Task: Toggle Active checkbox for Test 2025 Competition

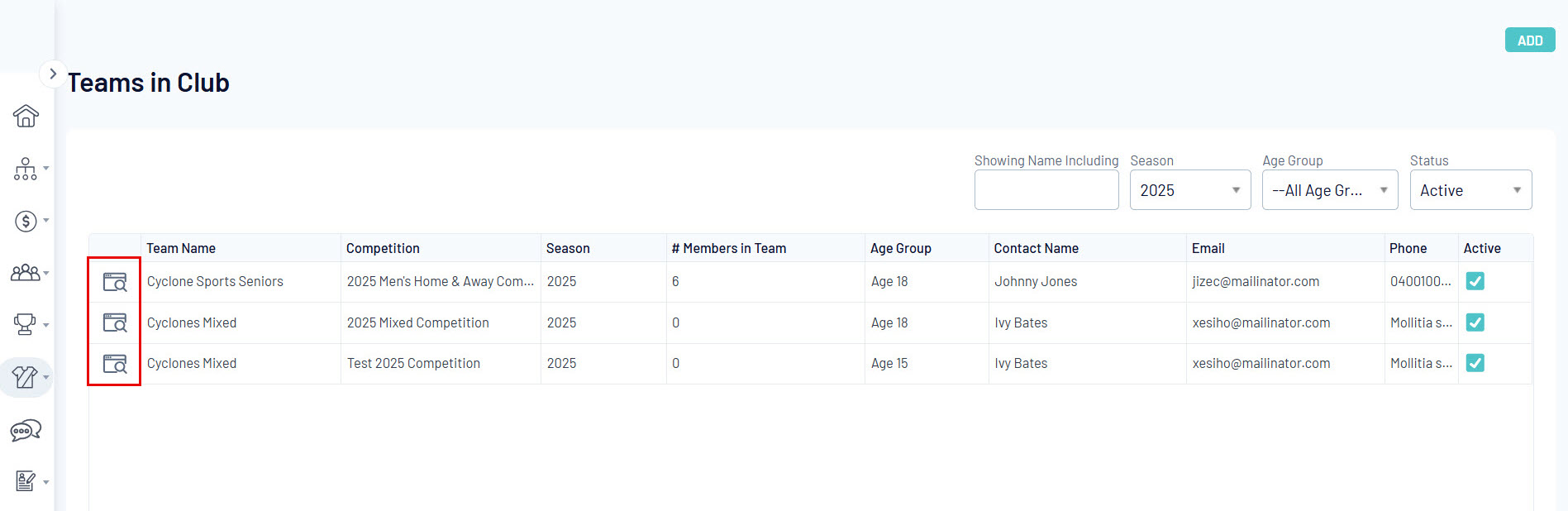Action: coord(1475,363)
